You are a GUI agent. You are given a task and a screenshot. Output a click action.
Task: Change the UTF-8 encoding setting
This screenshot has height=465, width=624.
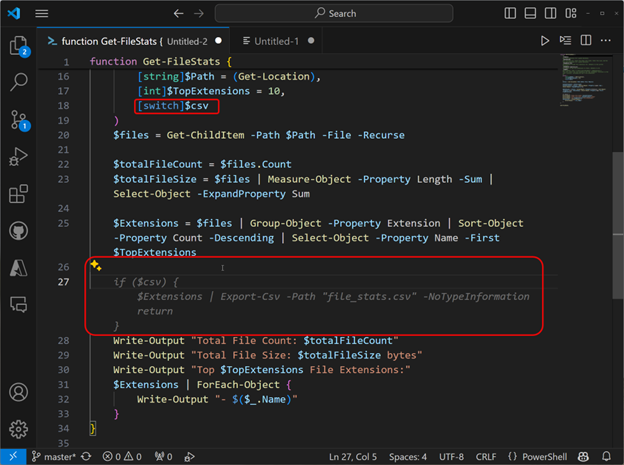[x=451, y=457]
